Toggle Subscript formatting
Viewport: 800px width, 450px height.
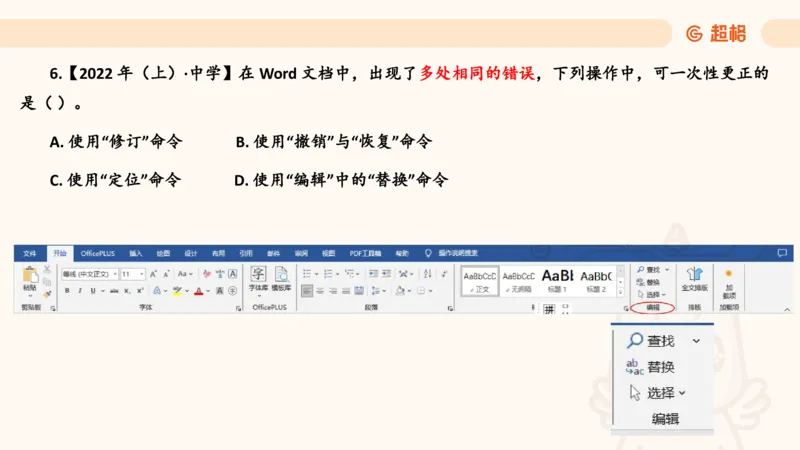127,291
